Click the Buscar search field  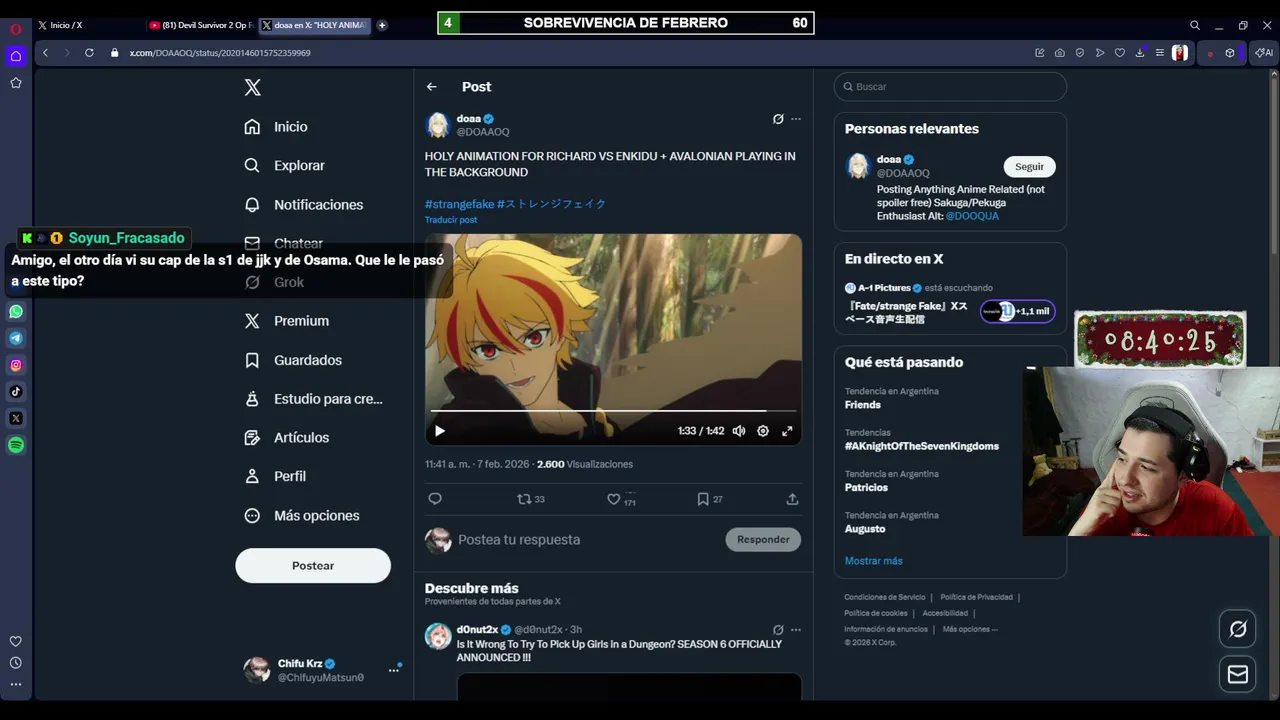pyautogui.click(x=950, y=87)
